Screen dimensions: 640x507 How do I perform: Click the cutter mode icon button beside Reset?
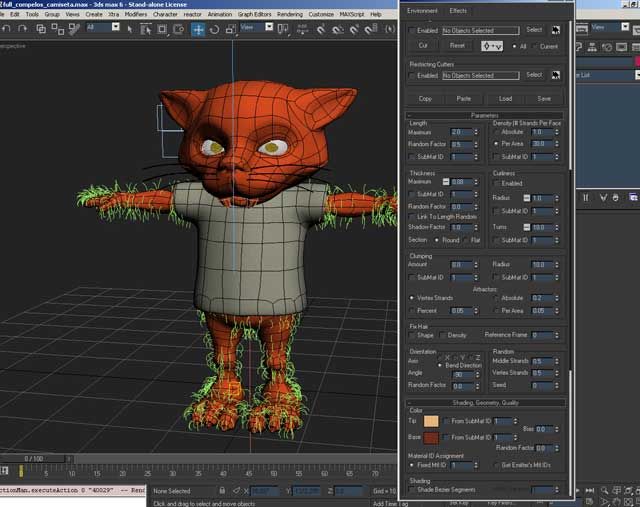[x=492, y=46]
